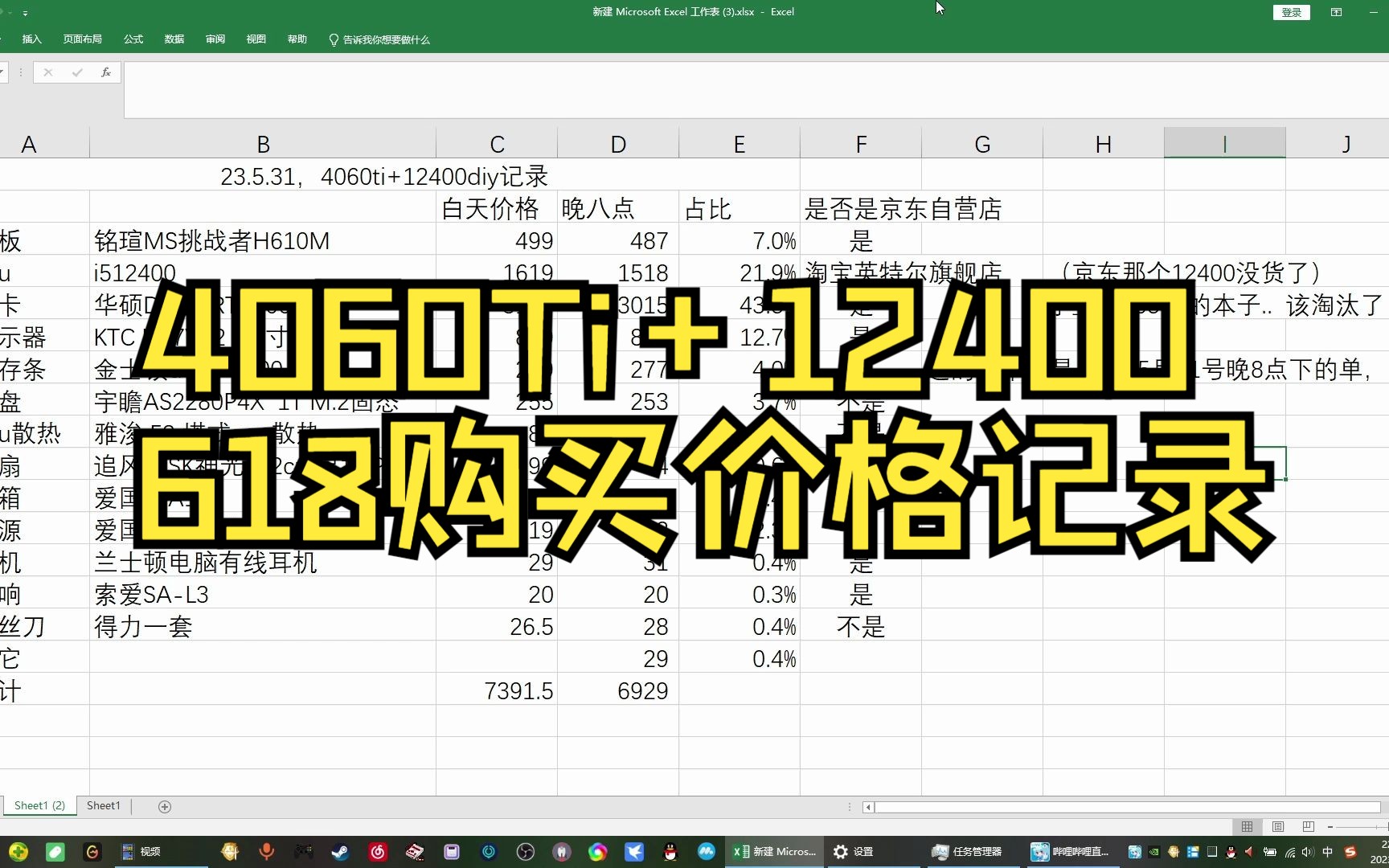Click Sogou input method tray icon
The height and width of the screenshot is (868, 1389).
(x=1350, y=852)
